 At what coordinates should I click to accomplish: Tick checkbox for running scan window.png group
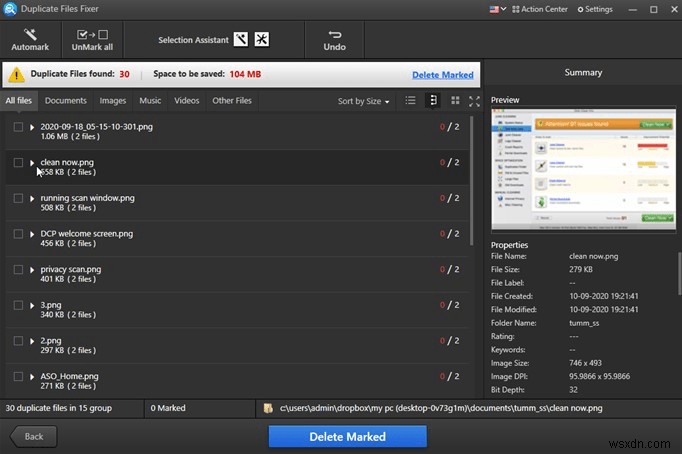pos(18,198)
